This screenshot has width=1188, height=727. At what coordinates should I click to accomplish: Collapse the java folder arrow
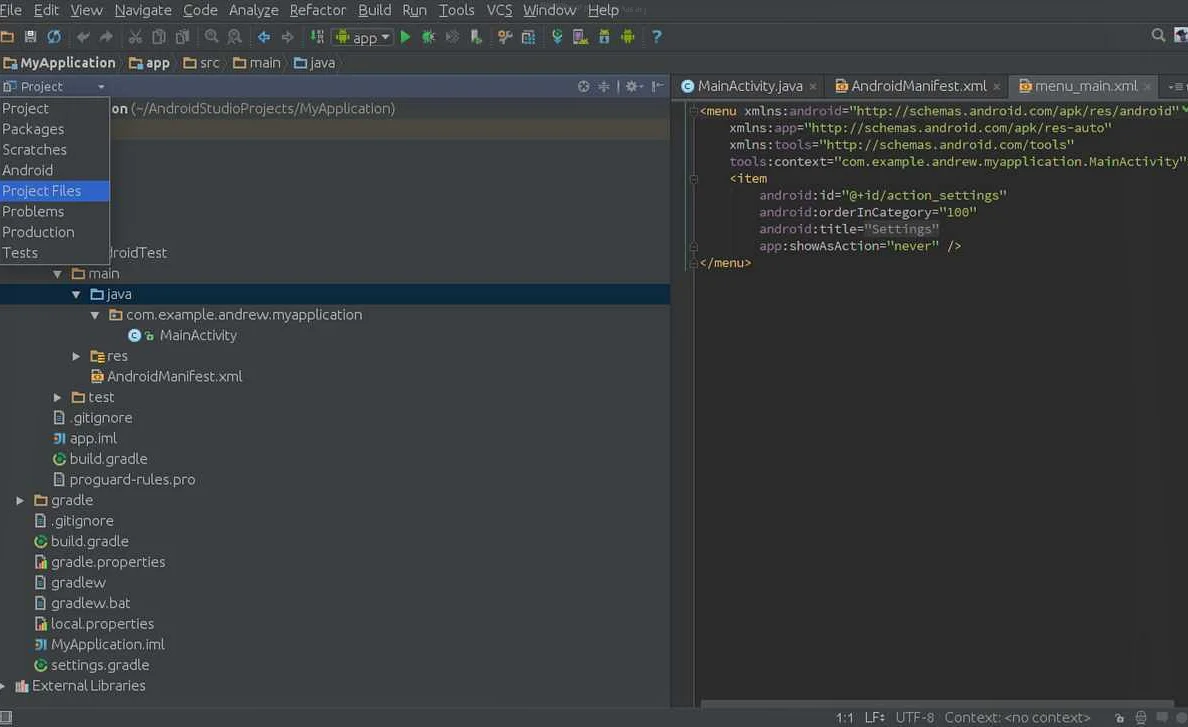click(76, 295)
